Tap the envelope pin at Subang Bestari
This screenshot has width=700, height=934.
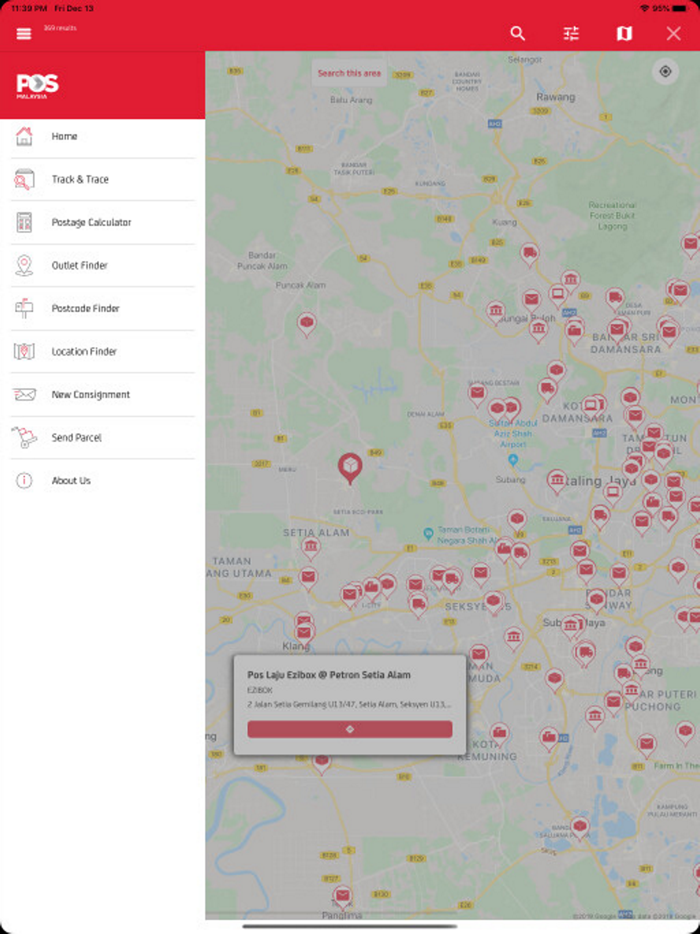477,394
